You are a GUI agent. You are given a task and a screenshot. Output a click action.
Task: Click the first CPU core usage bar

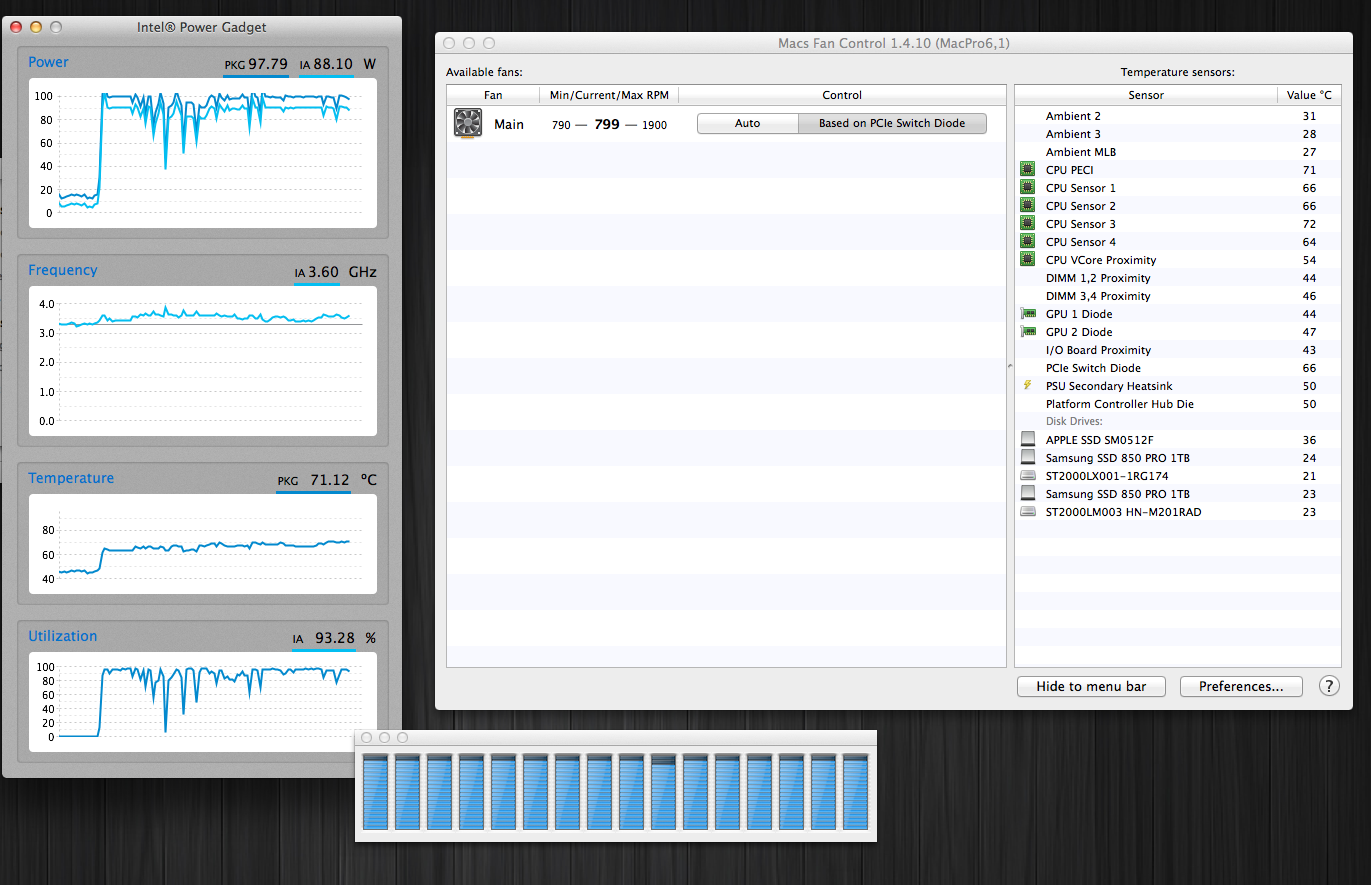point(375,792)
